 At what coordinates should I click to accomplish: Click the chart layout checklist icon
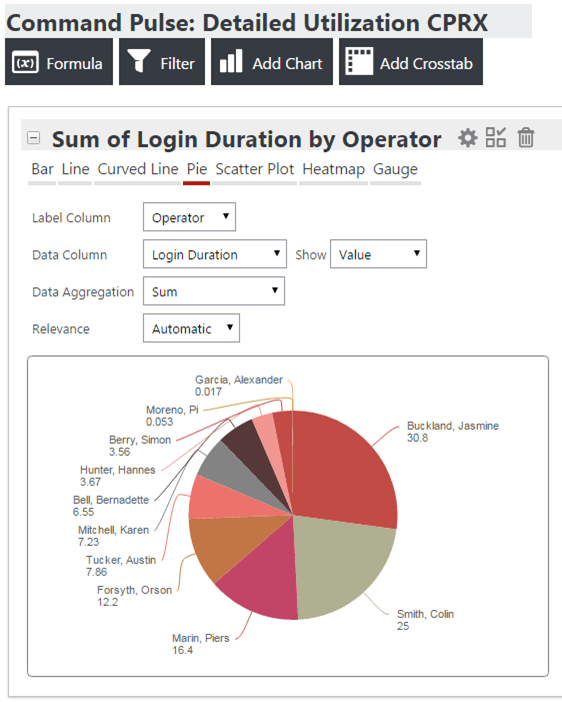pyautogui.click(x=496, y=137)
